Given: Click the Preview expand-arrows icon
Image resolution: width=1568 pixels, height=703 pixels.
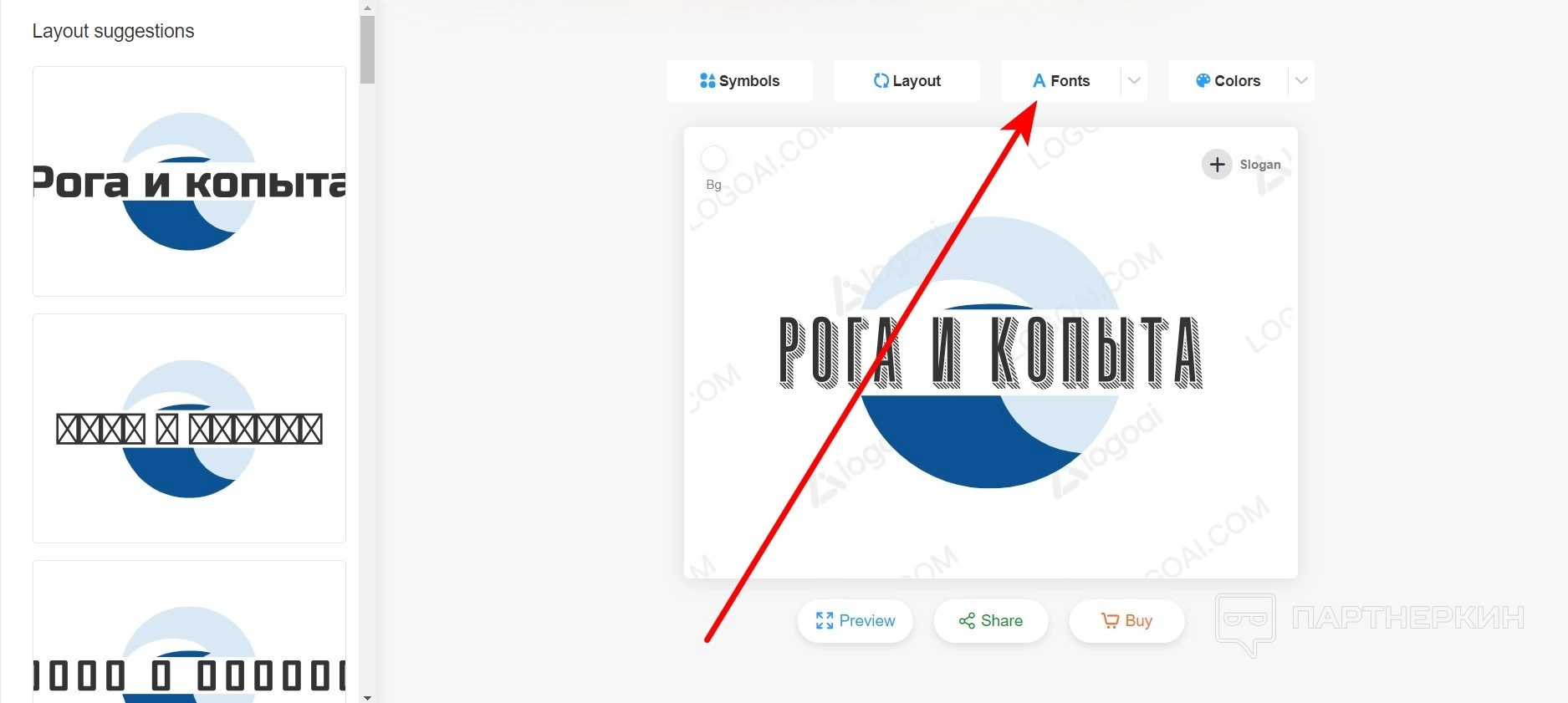Looking at the screenshot, I should [825, 620].
